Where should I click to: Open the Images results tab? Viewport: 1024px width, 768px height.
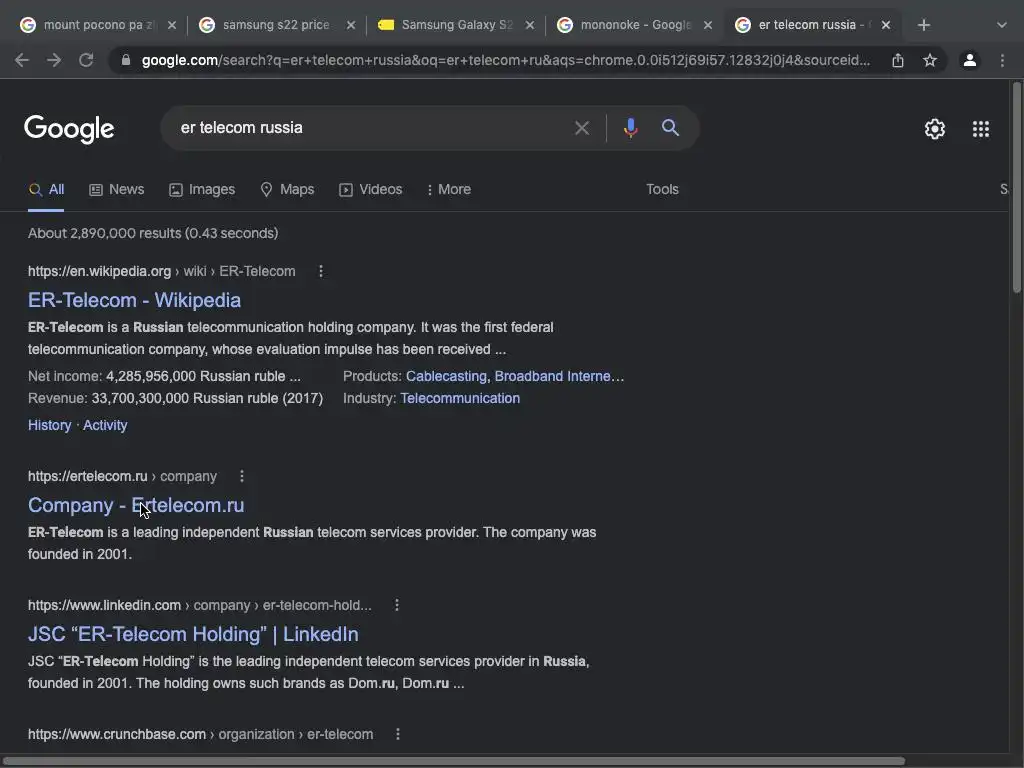coord(202,189)
